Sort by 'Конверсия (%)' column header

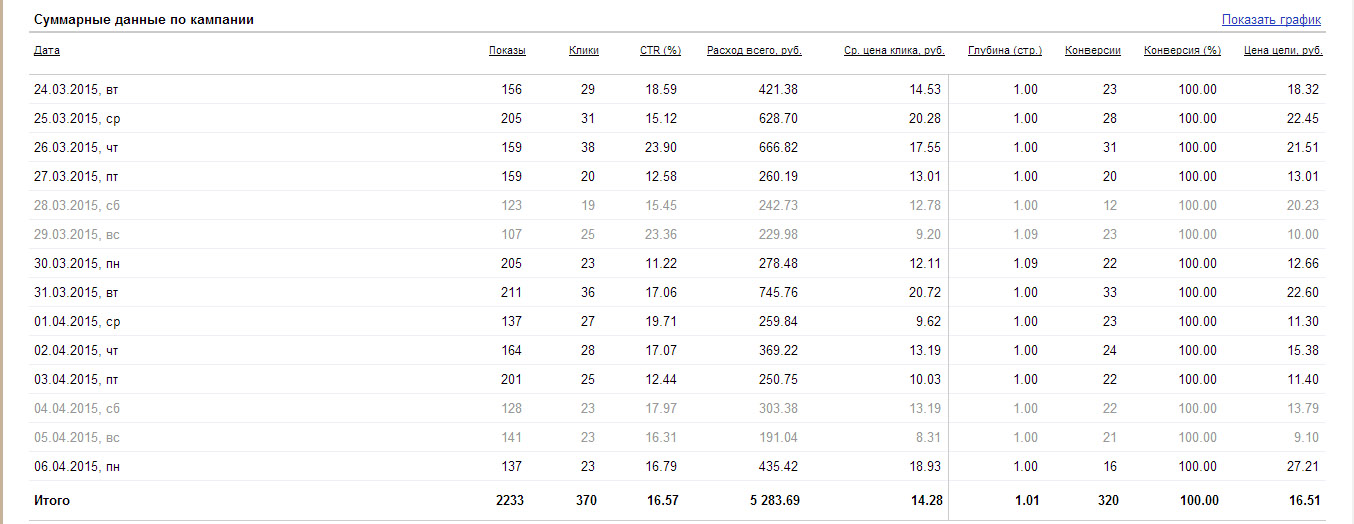[1183, 50]
